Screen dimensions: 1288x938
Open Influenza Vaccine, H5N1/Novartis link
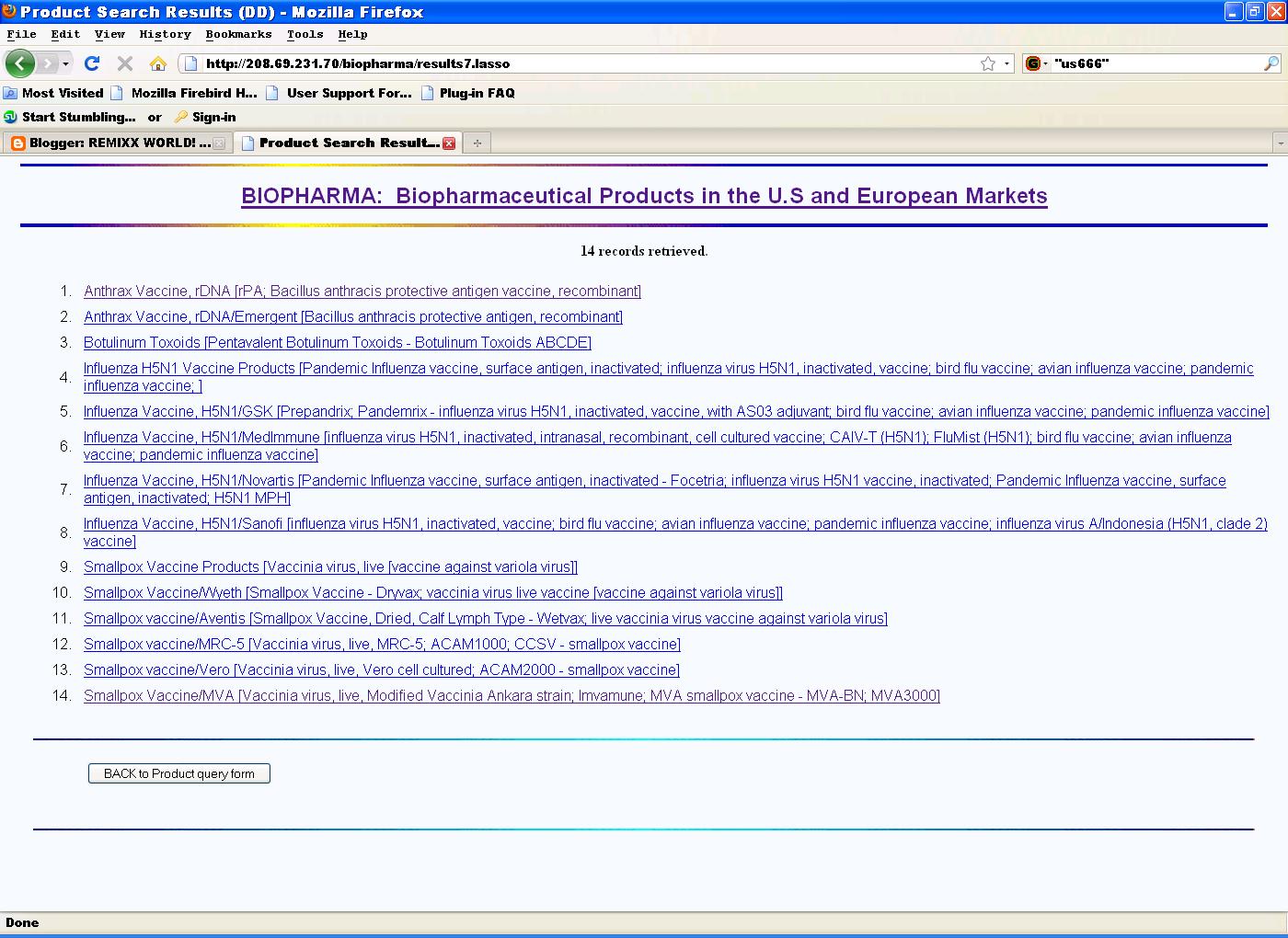[655, 489]
